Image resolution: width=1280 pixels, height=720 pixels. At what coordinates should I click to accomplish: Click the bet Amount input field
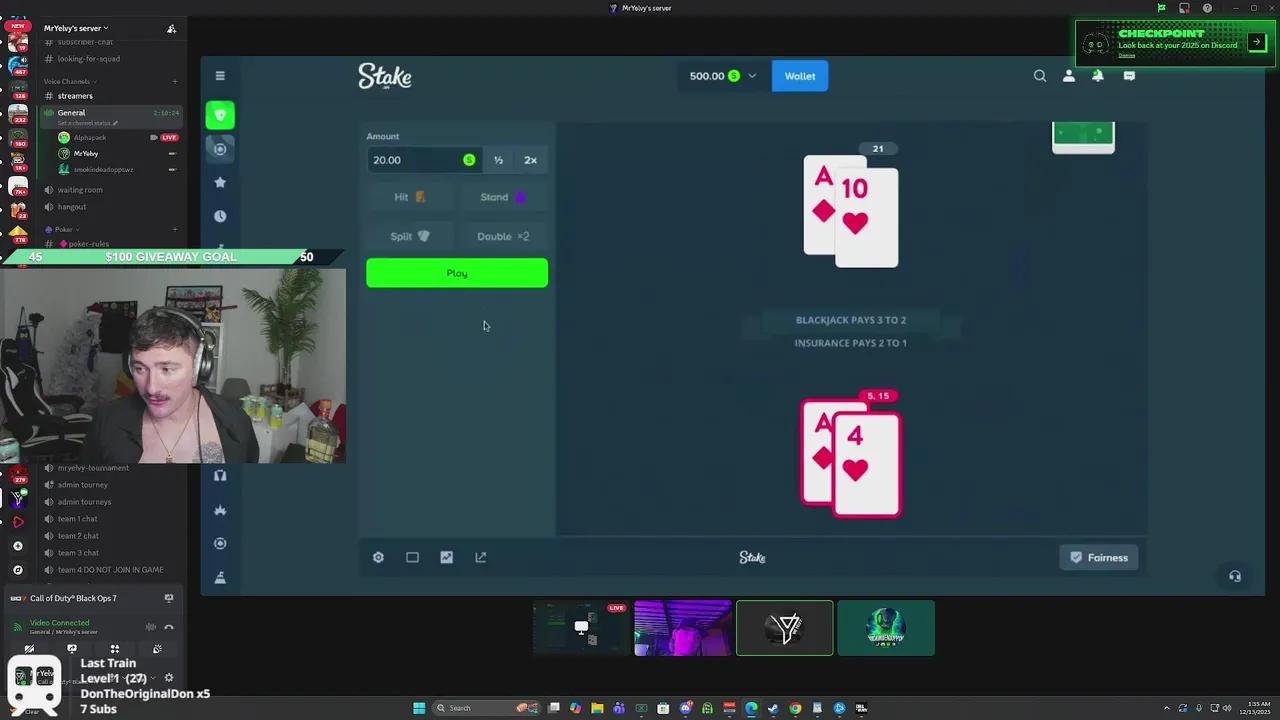tap(415, 160)
